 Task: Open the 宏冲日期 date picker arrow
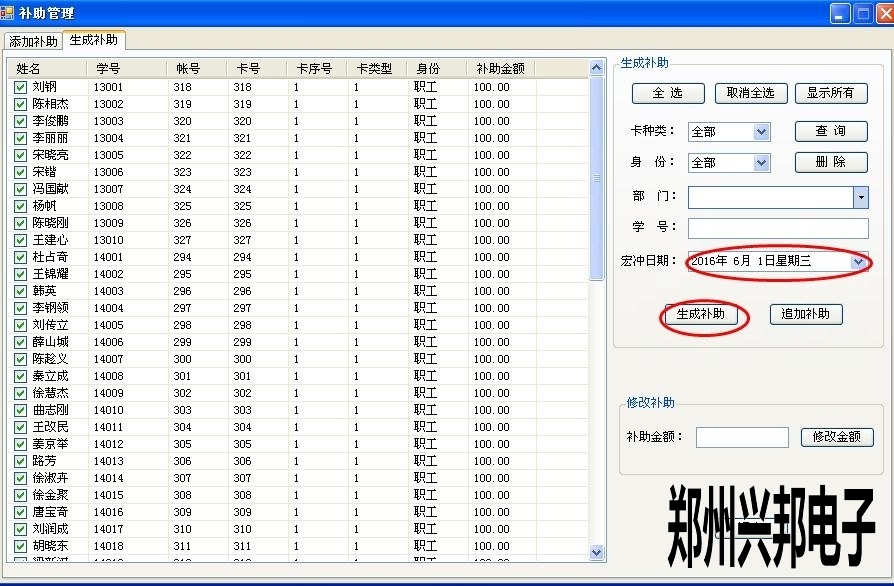pos(859,262)
